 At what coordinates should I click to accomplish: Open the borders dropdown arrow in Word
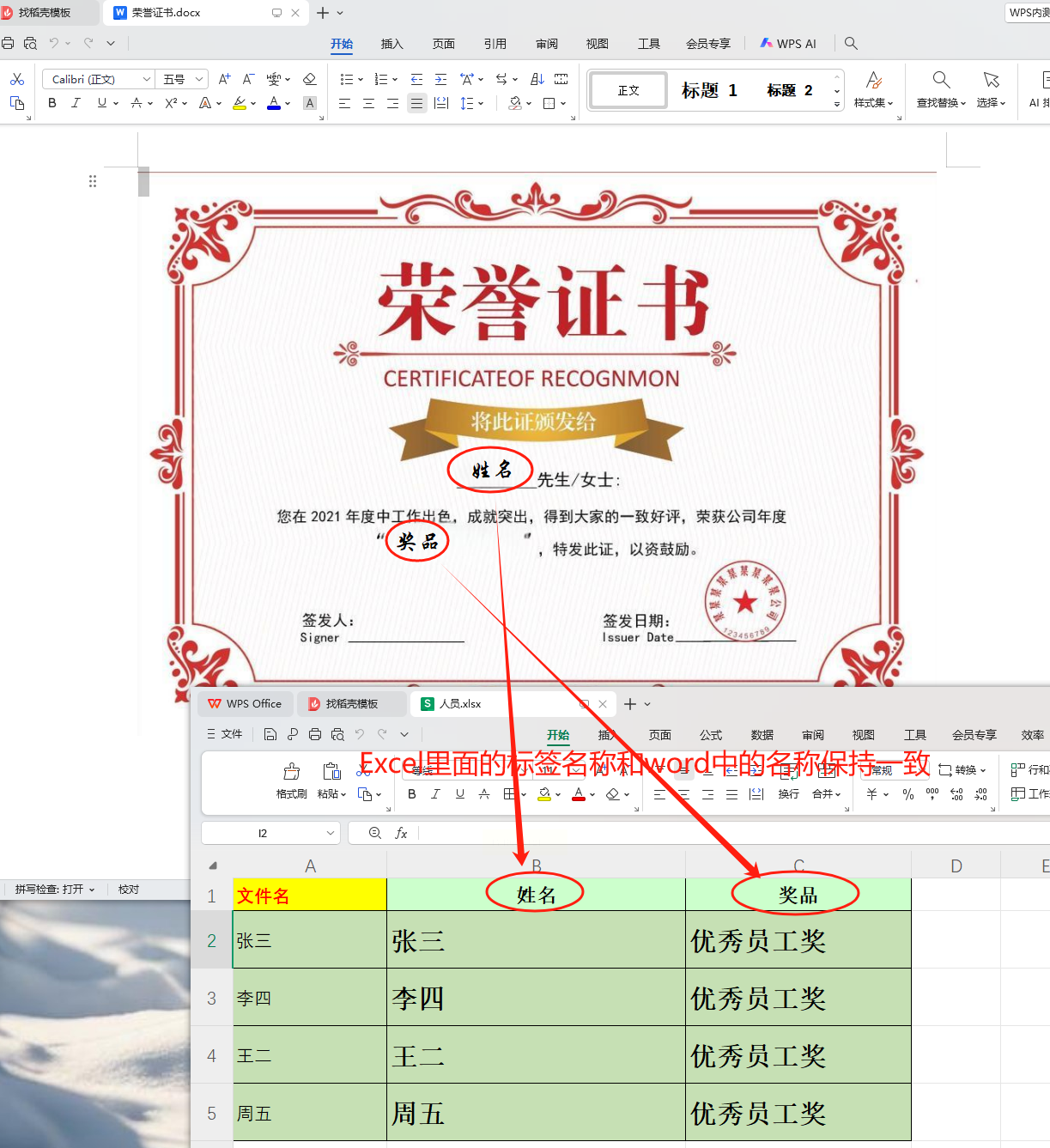pos(563,103)
